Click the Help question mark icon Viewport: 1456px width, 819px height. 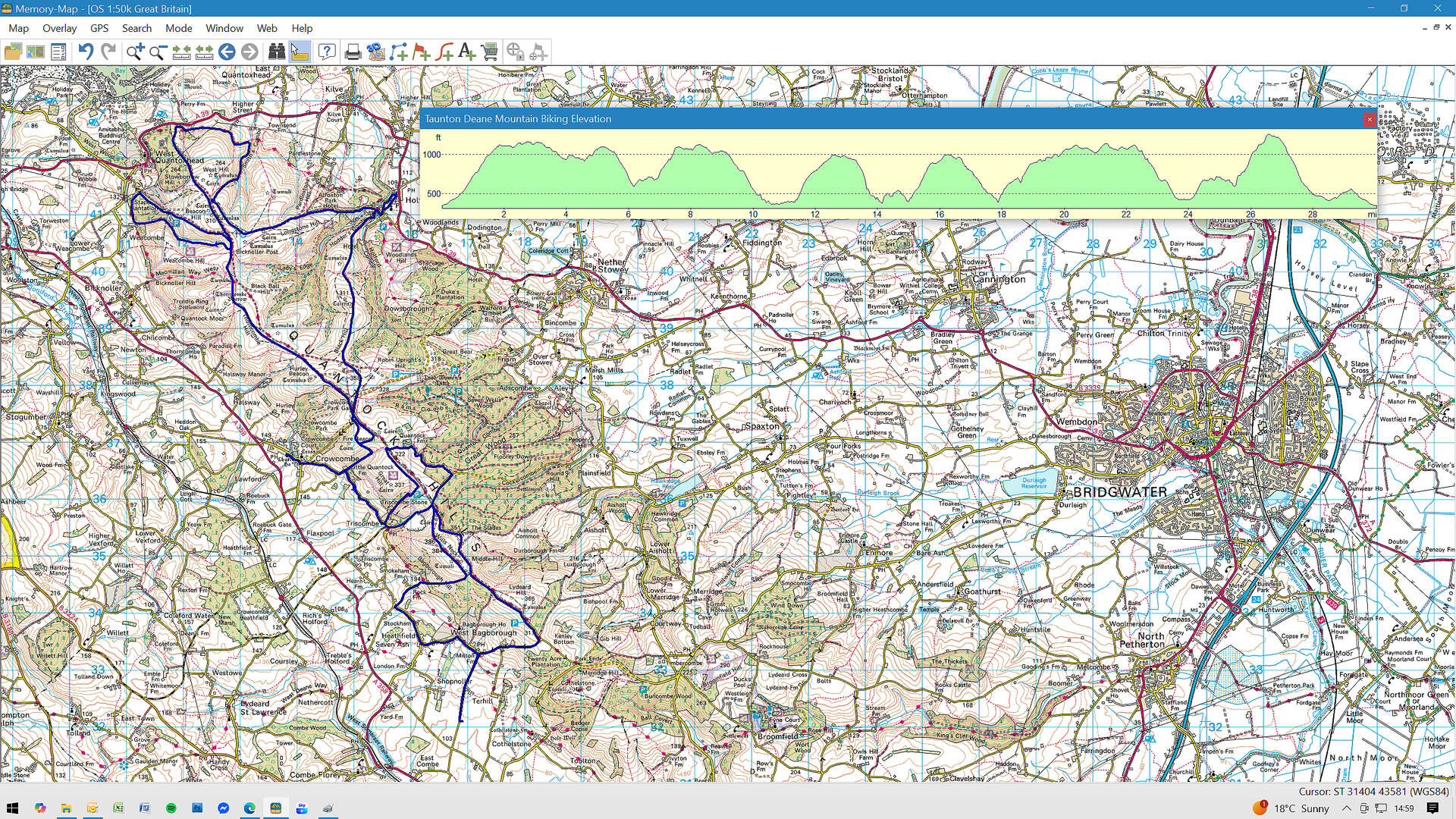(x=327, y=52)
